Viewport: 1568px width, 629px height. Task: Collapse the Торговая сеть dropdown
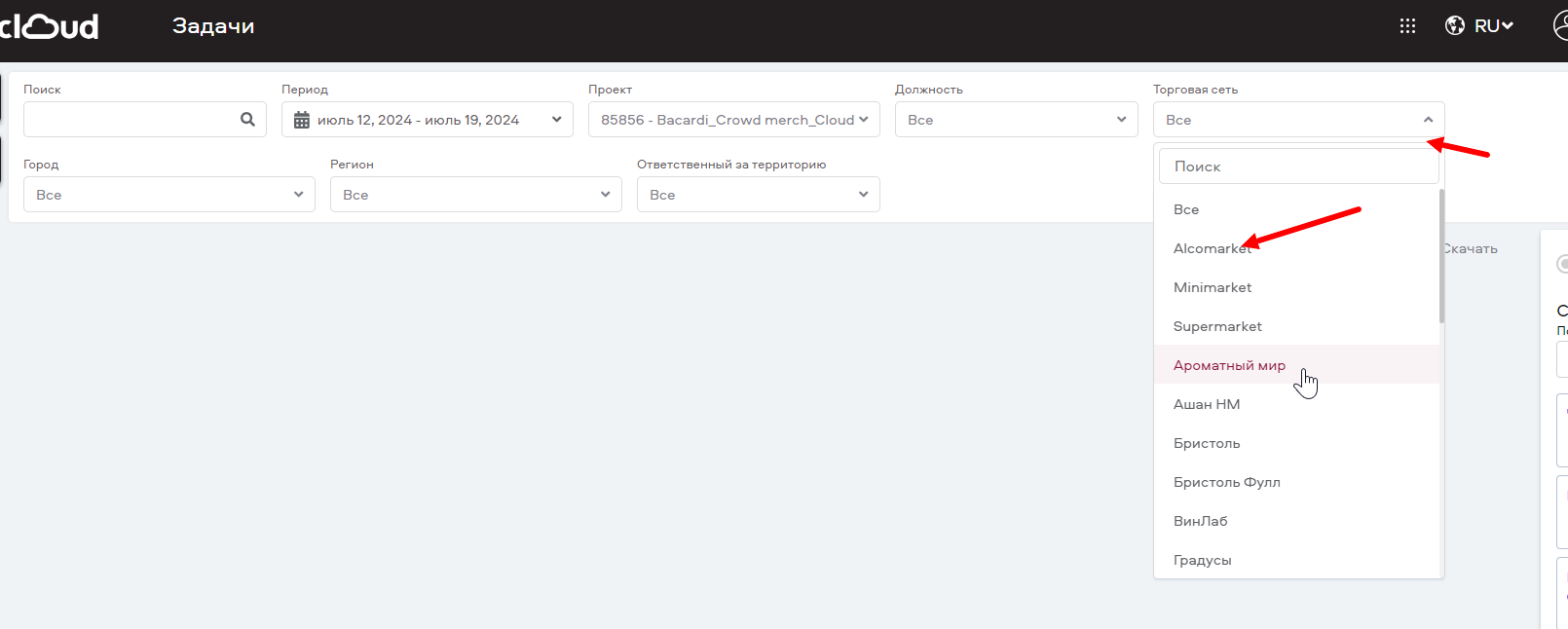pos(1299,120)
